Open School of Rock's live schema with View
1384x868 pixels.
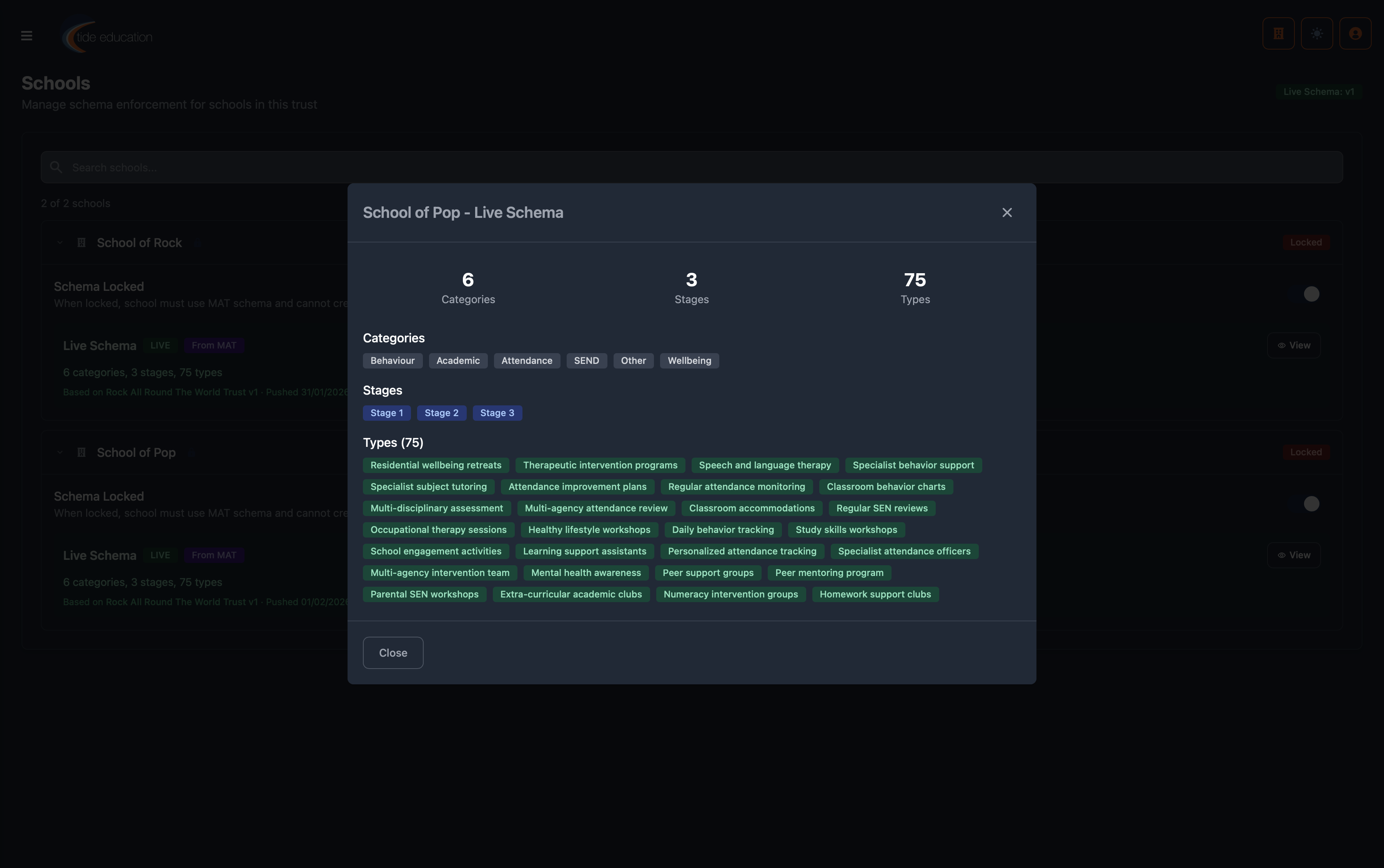pos(1294,345)
